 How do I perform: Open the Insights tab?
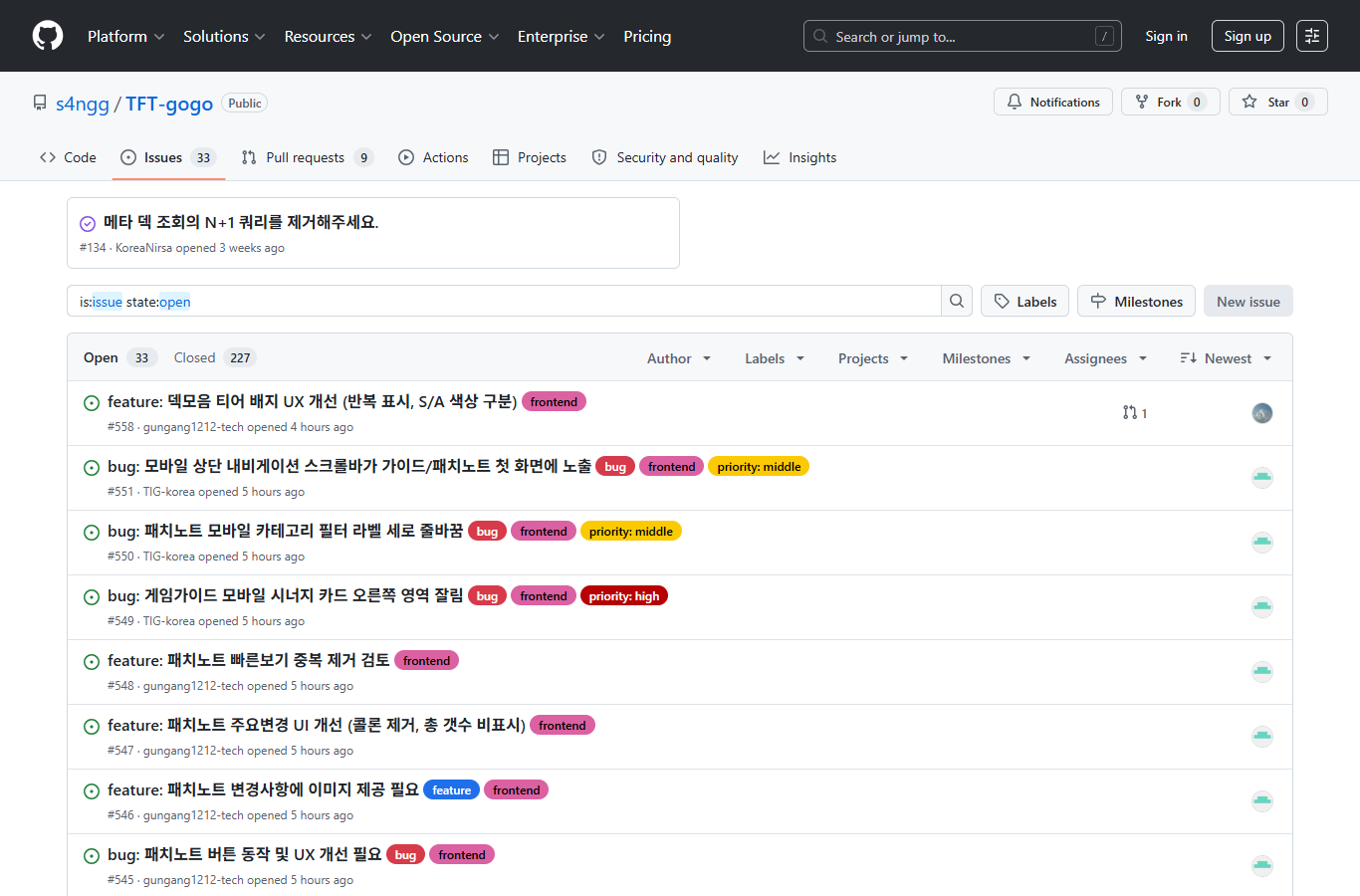coord(800,157)
